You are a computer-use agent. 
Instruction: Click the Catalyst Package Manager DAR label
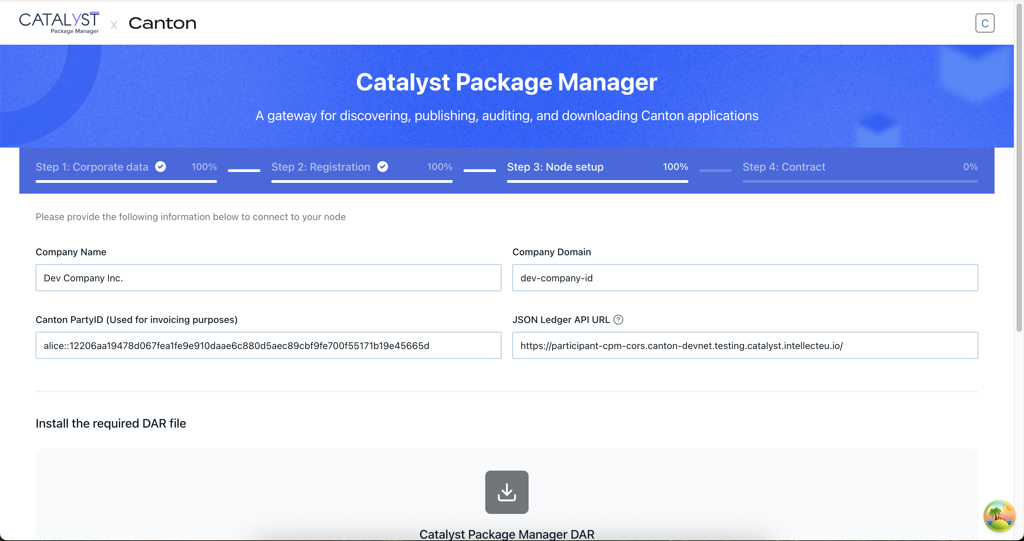point(507,534)
